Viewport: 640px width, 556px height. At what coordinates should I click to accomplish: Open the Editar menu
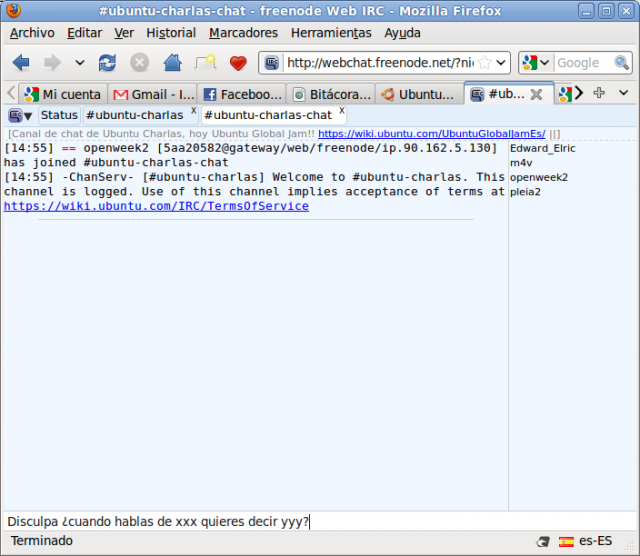pos(84,33)
